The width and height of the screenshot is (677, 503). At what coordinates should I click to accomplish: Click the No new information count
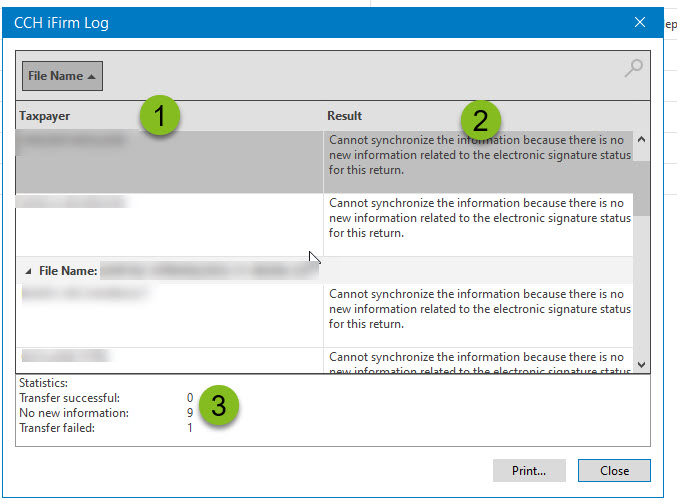189,413
